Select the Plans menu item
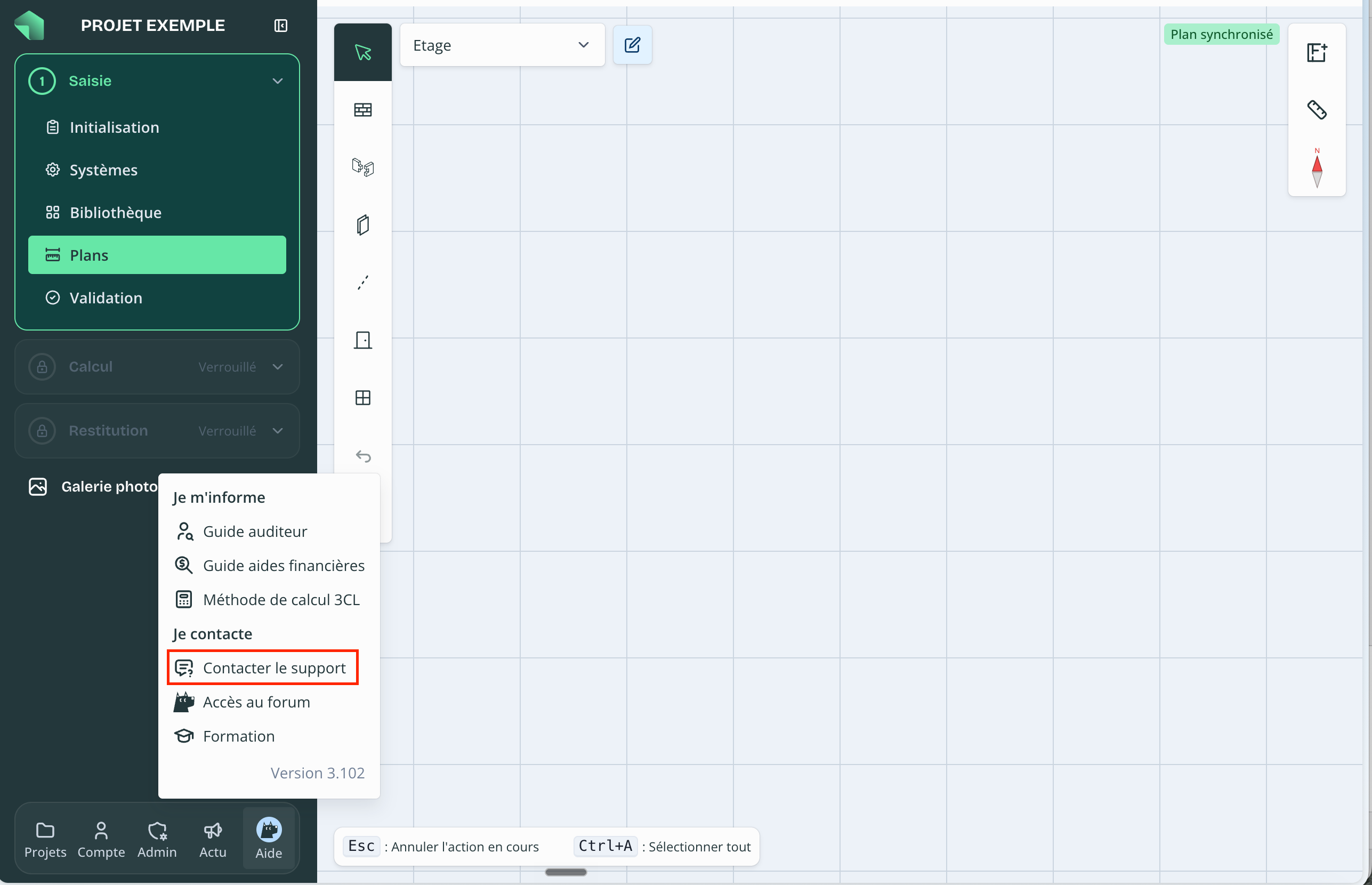The image size is (1372, 885). (x=157, y=255)
